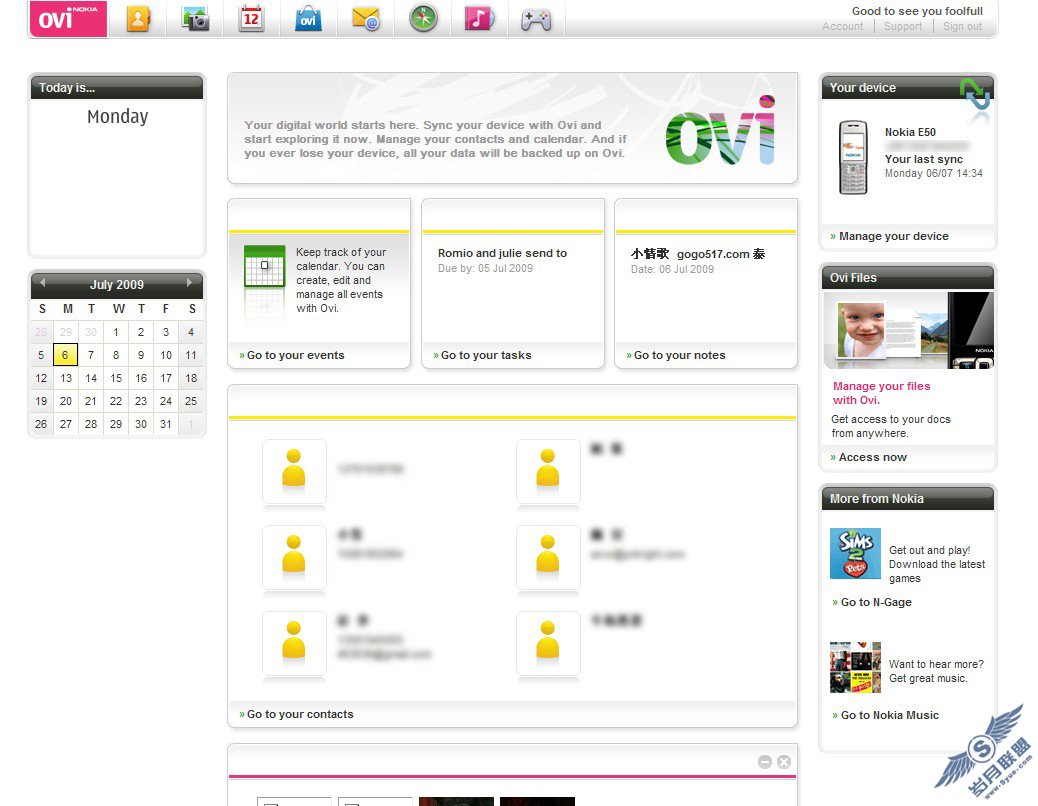
Task: Click the Nokia E50 phone image
Action: click(x=853, y=157)
